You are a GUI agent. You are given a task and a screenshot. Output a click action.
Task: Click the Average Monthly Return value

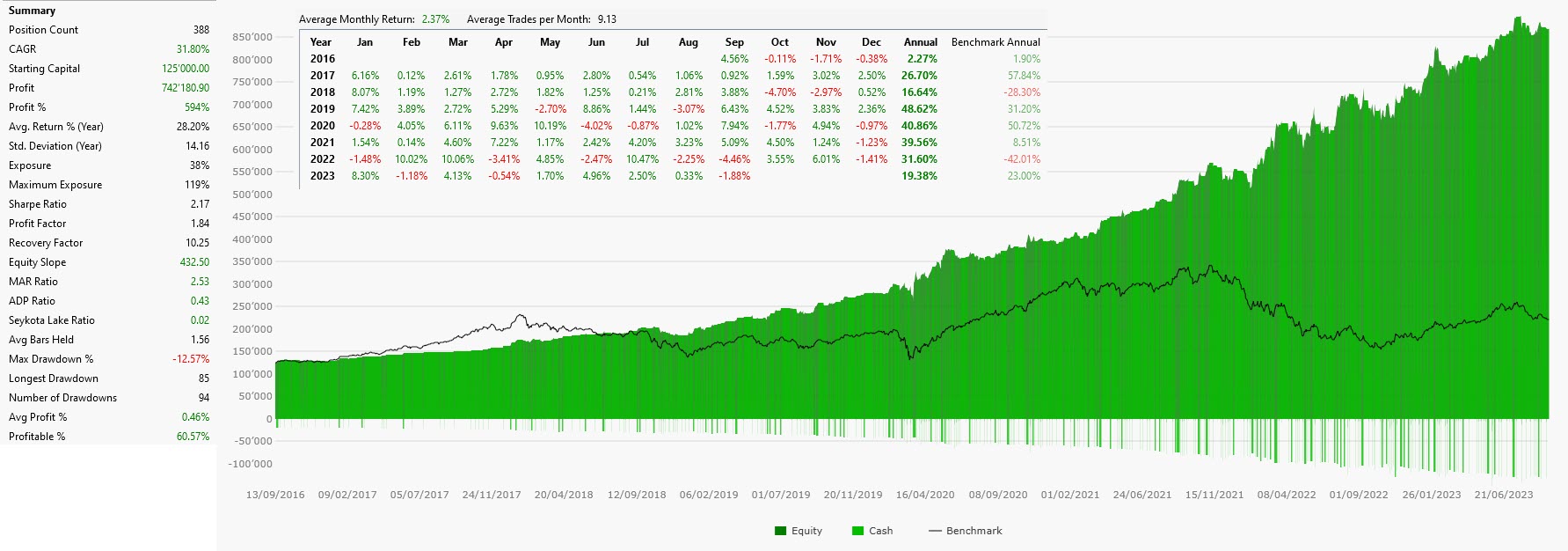coord(435,19)
